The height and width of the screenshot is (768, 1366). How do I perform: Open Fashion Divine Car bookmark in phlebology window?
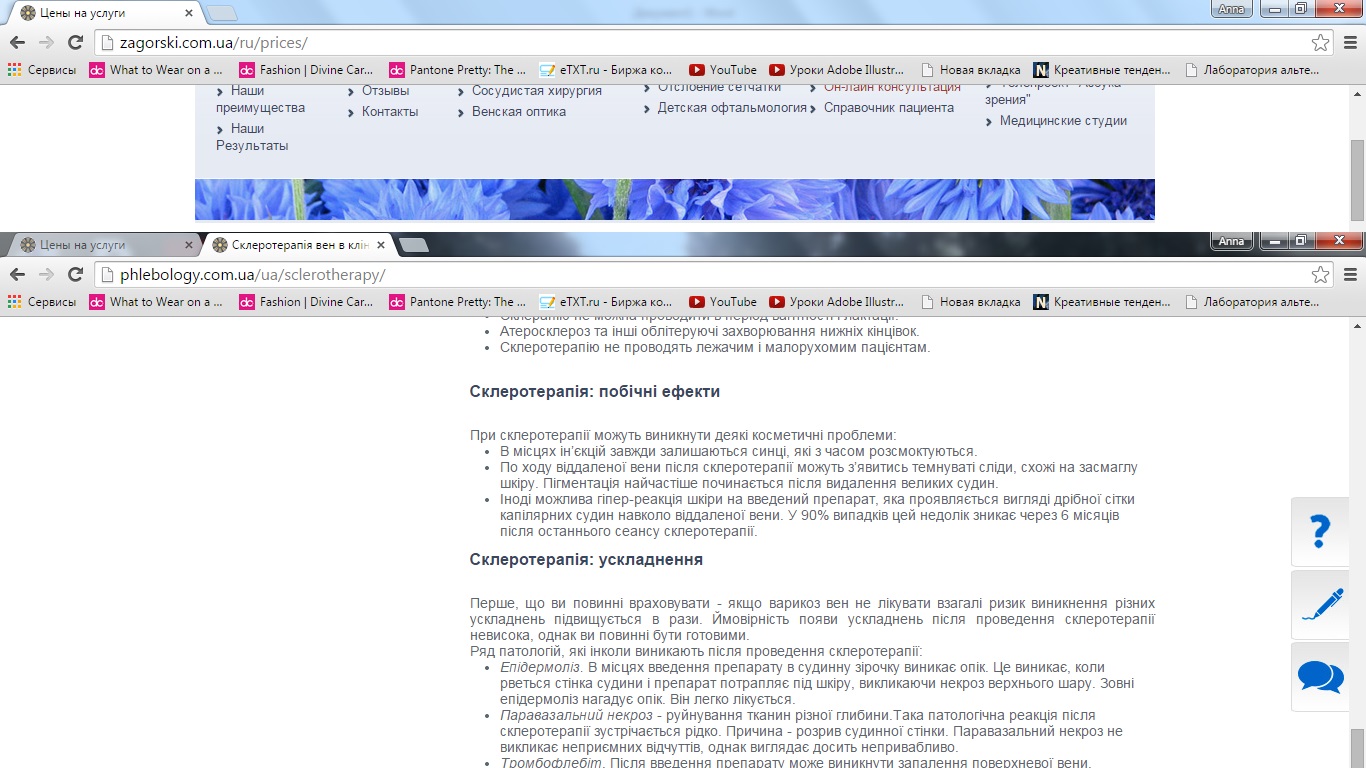click(306, 302)
